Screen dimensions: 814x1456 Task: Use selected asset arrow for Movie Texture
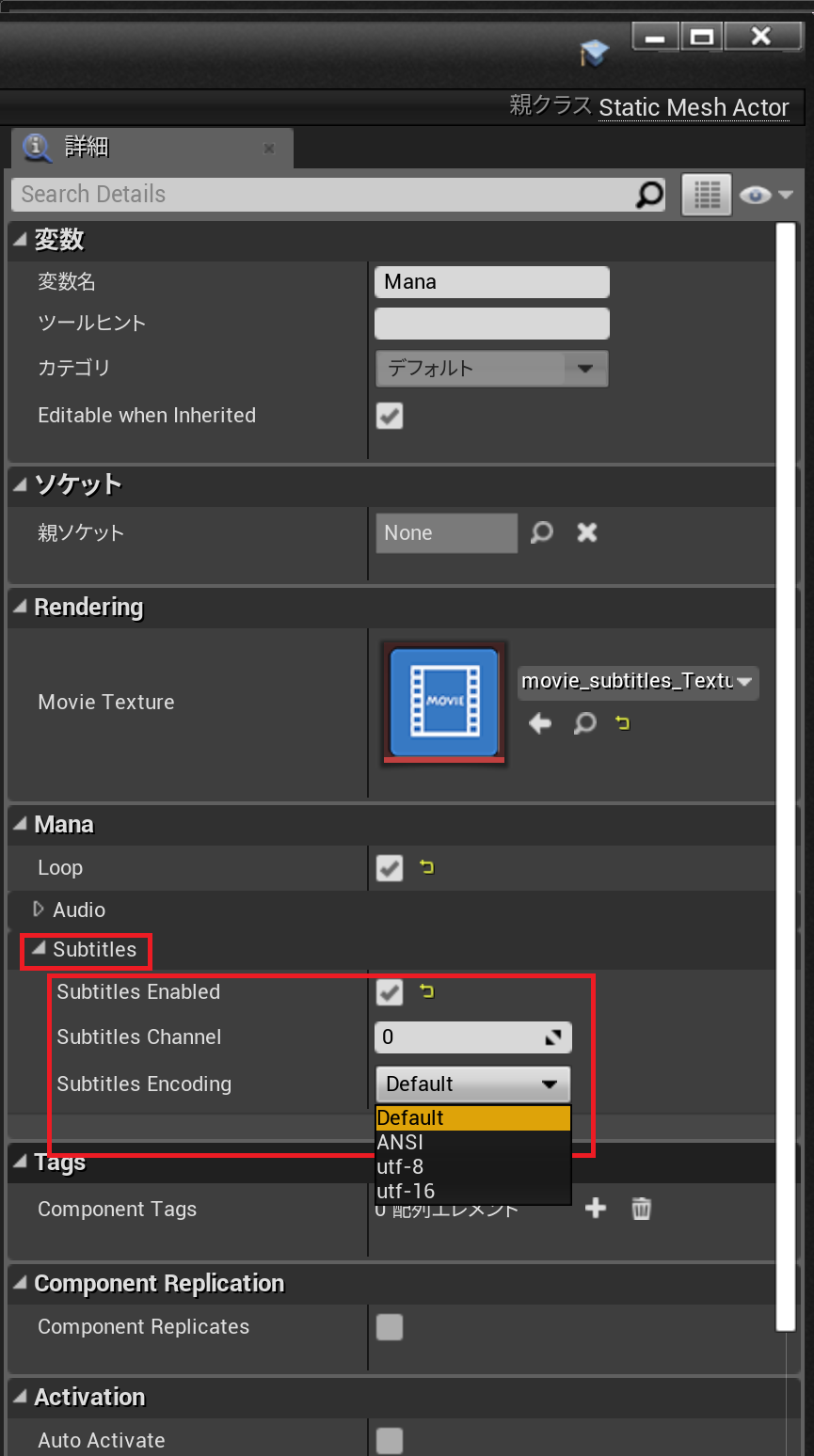point(540,723)
